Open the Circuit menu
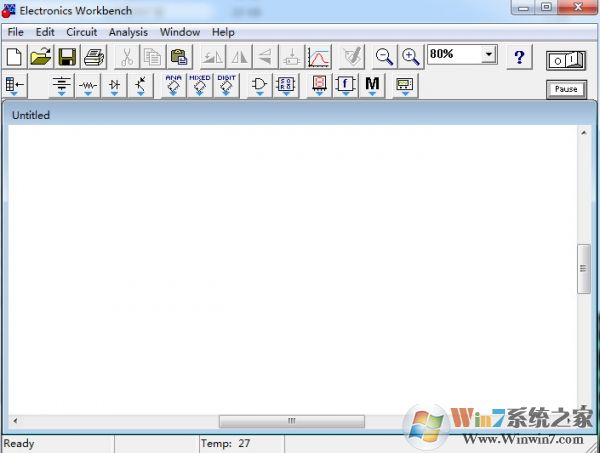 [x=82, y=32]
